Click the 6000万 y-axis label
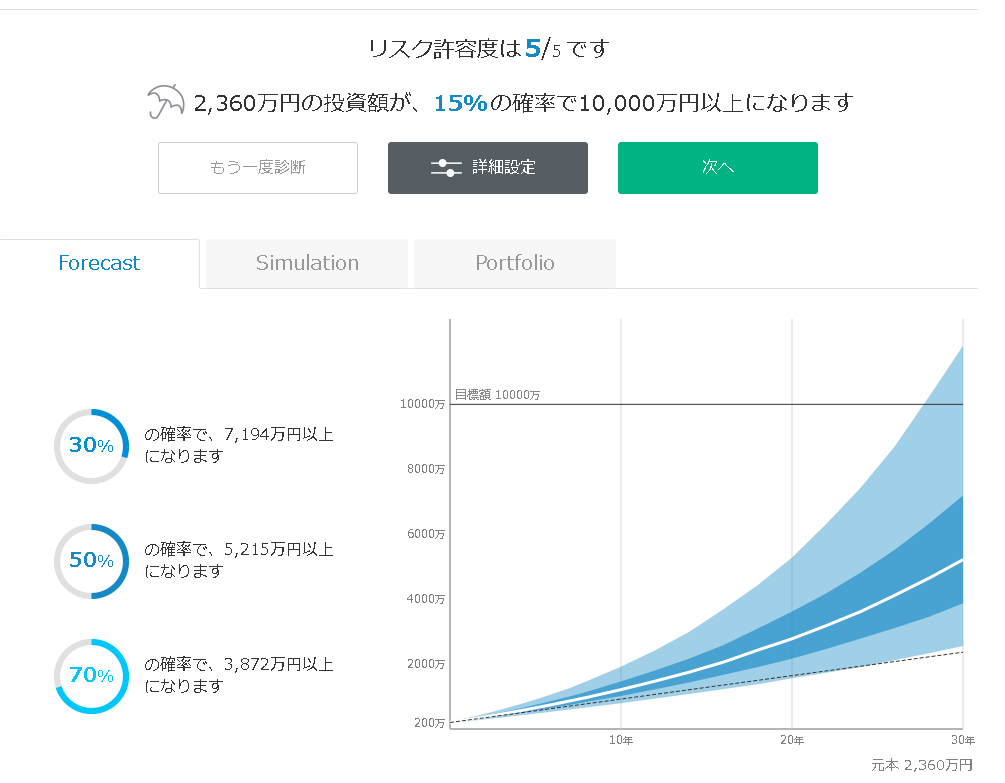 coord(426,534)
